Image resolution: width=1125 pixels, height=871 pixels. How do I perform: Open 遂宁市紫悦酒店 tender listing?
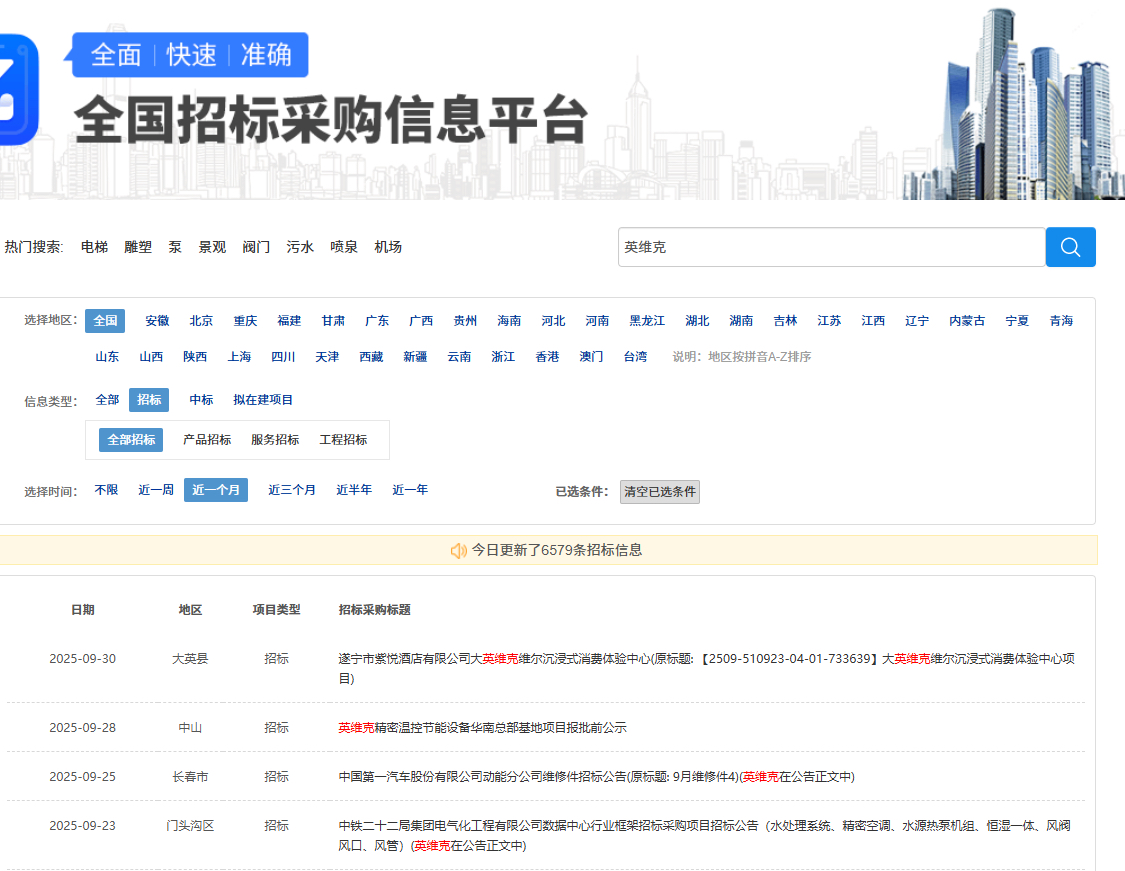point(706,669)
